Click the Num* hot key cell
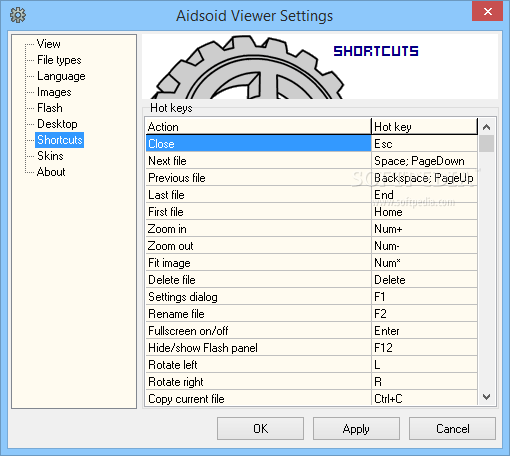The image size is (510, 456). point(424,263)
